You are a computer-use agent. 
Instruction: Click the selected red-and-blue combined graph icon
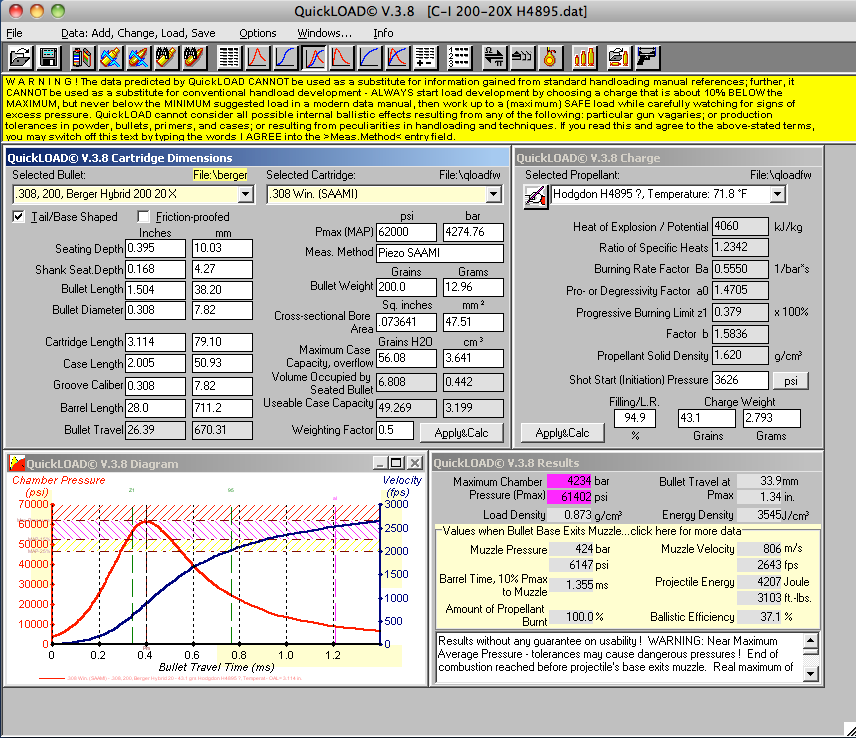[314, 57]
